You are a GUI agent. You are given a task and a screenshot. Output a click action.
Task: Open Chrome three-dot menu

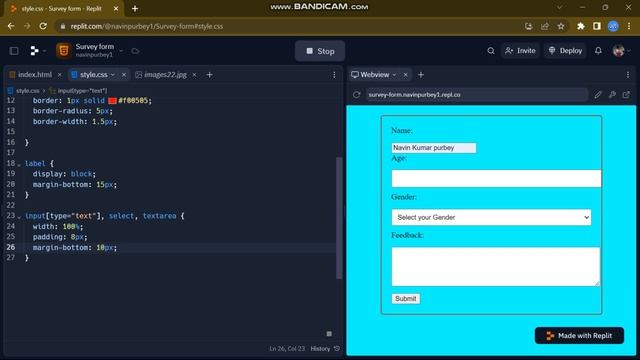click(x=629, y=26)
